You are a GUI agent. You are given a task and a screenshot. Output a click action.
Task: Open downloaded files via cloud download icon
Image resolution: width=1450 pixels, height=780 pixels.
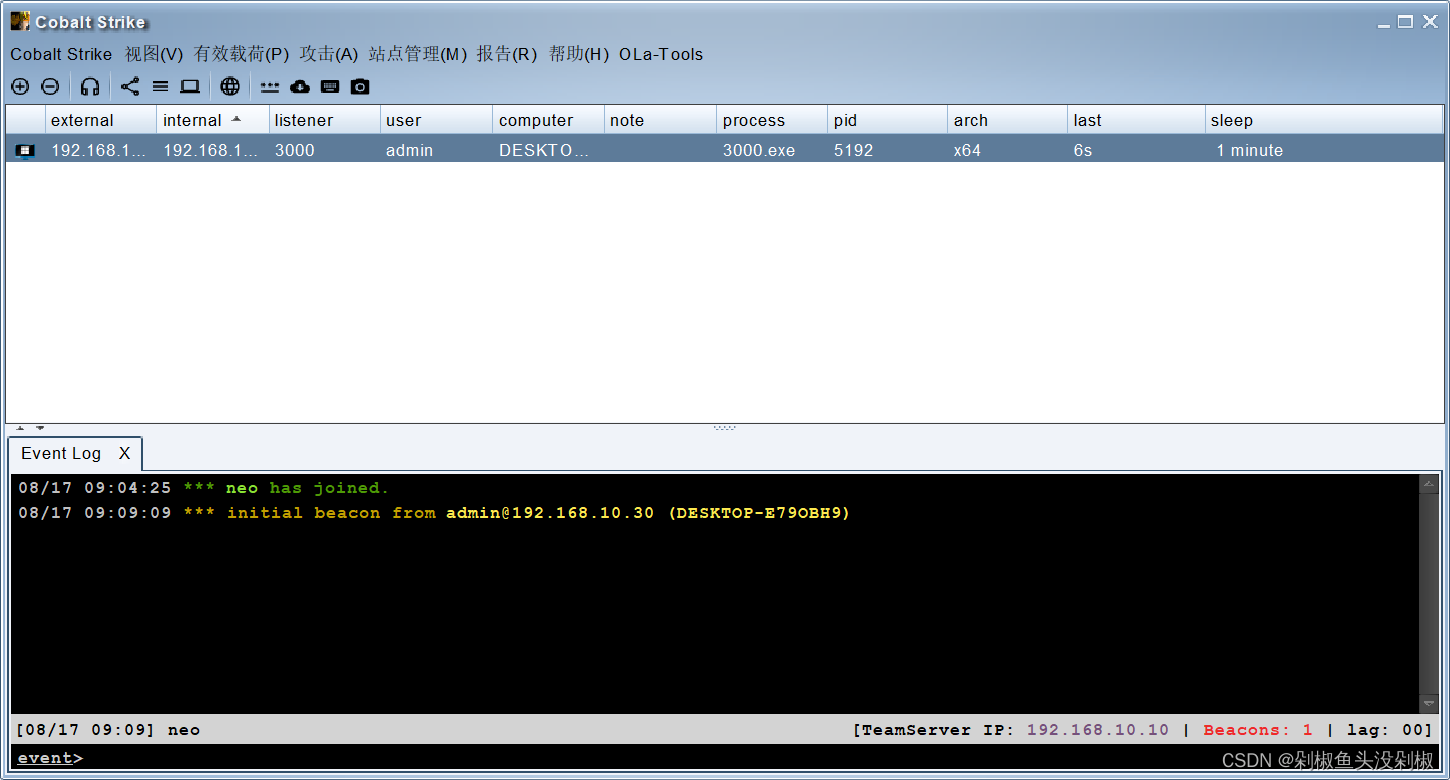pos(300,87)
